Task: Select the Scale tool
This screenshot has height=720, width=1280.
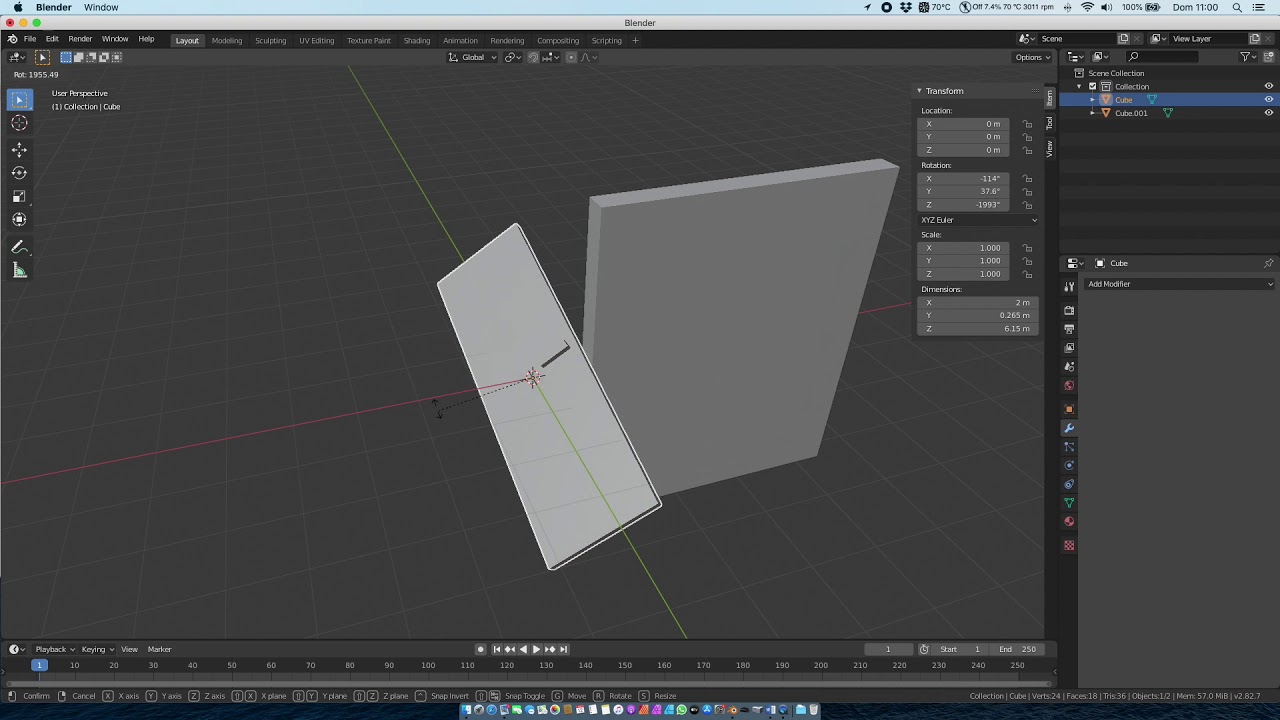Action: [19, 197]
